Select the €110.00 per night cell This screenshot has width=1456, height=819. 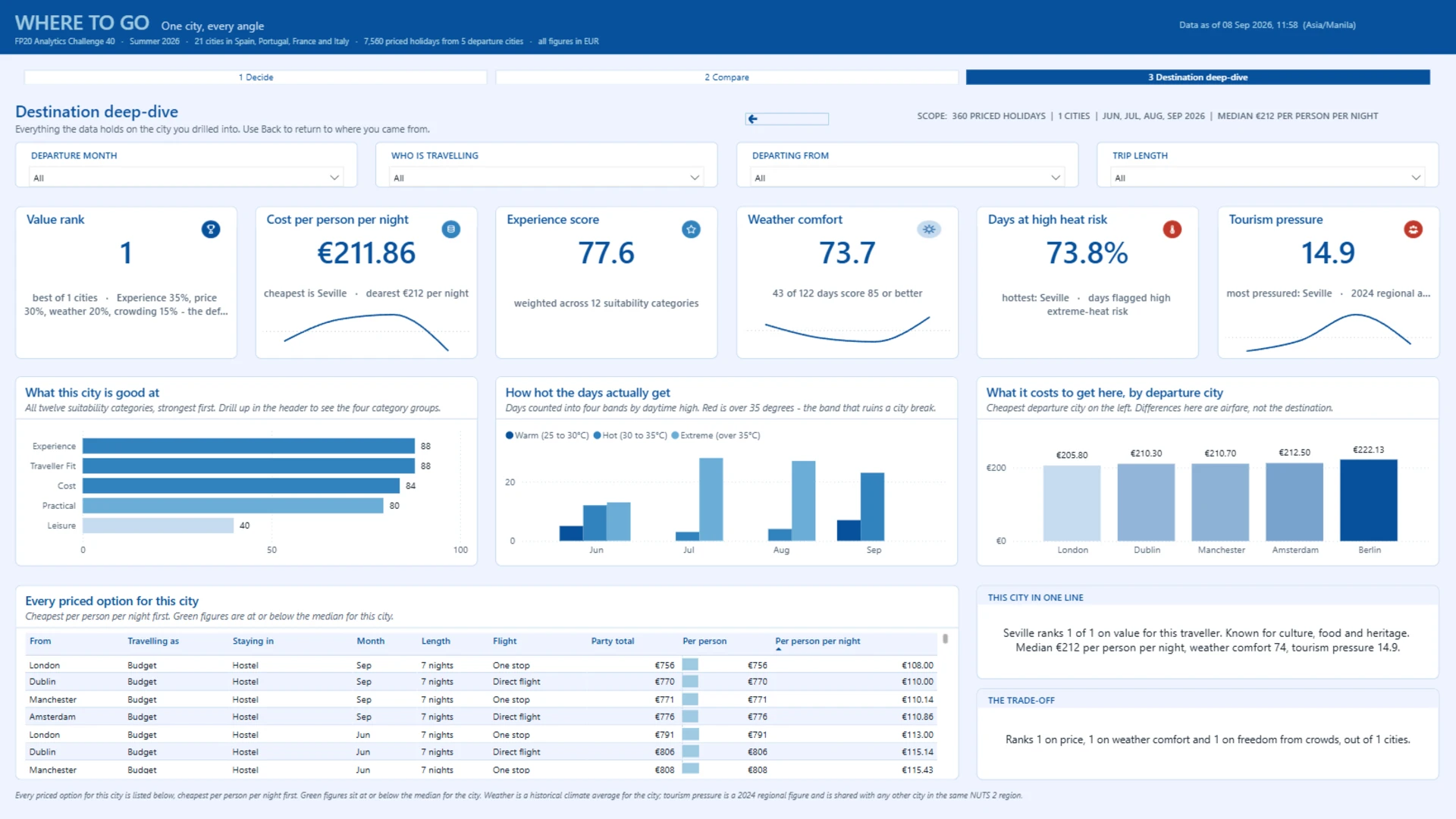[917, 682]
